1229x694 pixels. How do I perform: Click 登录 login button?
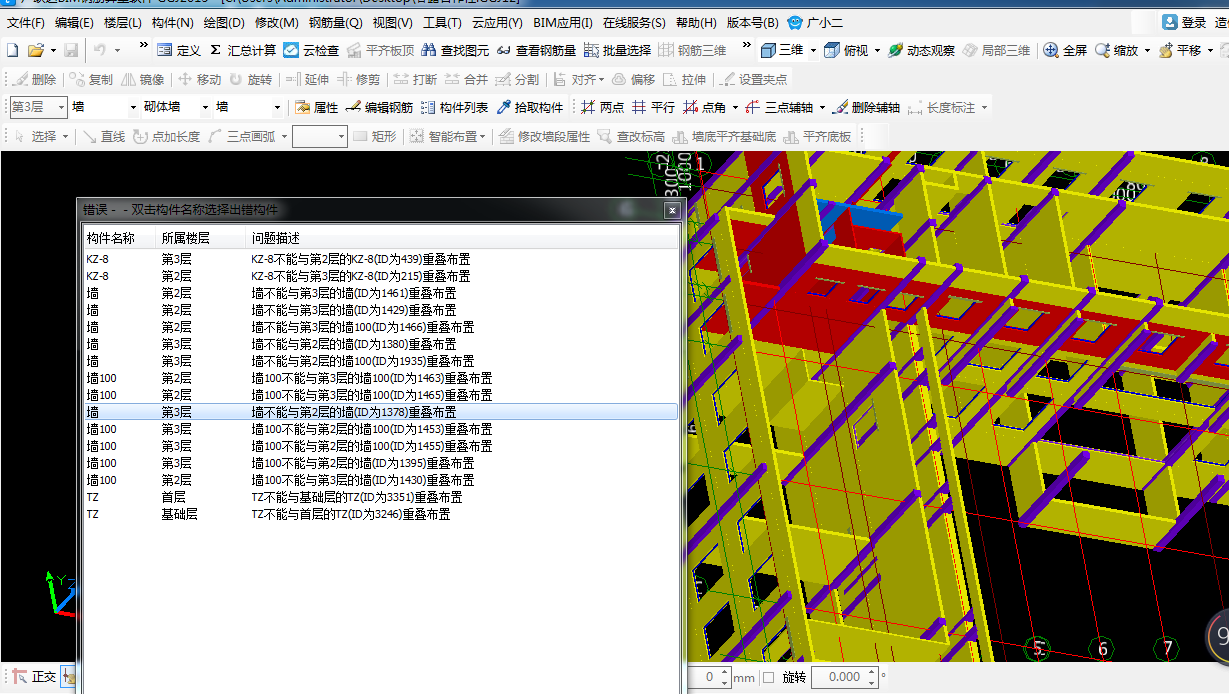click(1185, 22)
